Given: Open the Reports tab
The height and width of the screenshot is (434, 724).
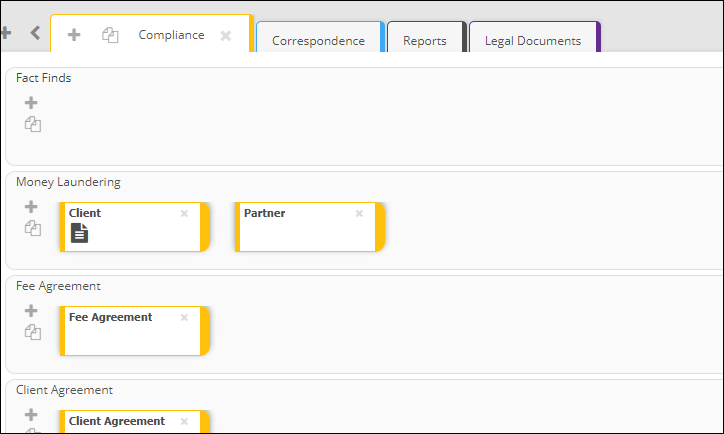Looking at the screenshot, I should (425, 41).
